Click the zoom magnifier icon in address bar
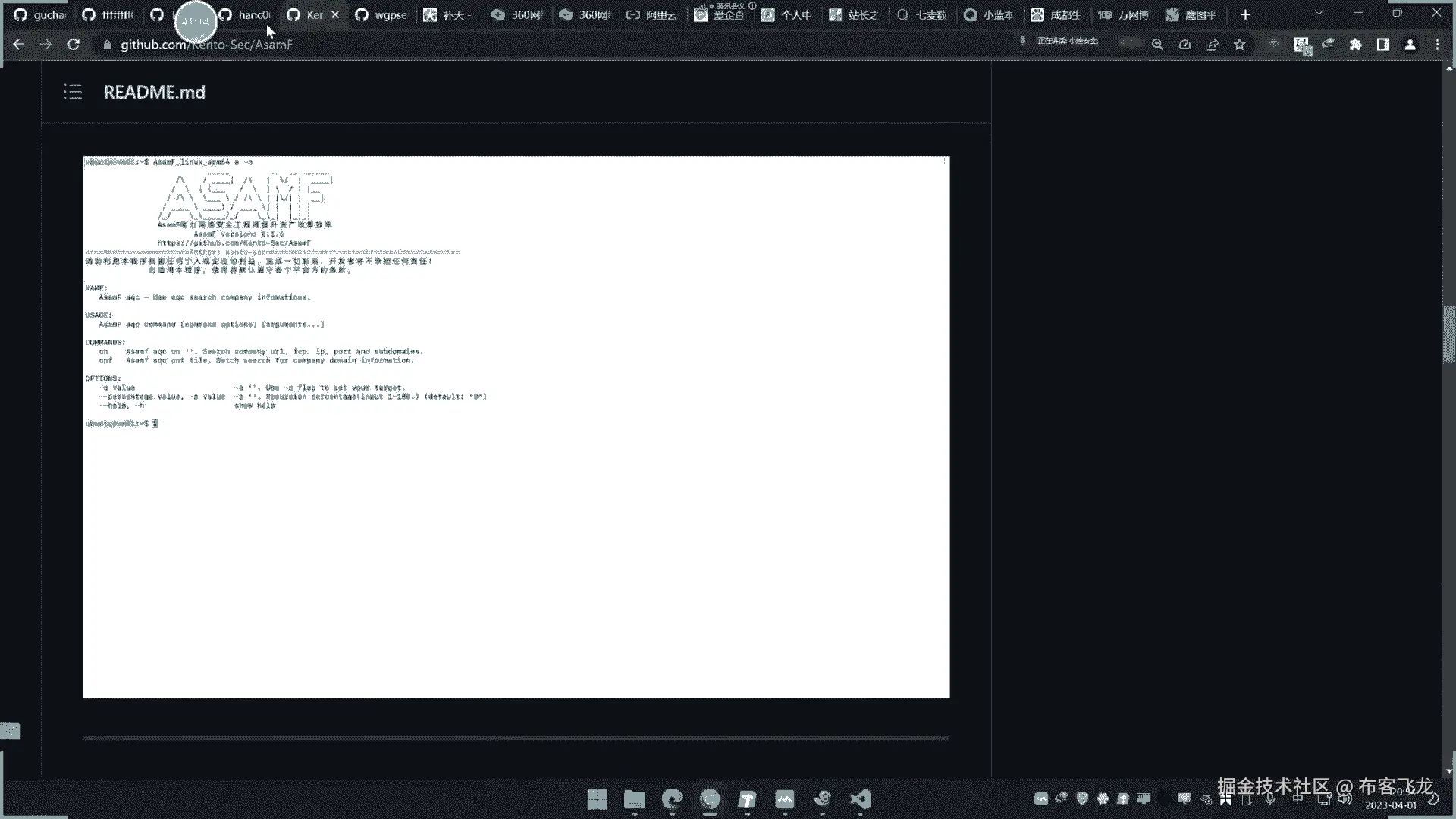Screen dimensions: 1456x819 click(x=1157, y=45)
